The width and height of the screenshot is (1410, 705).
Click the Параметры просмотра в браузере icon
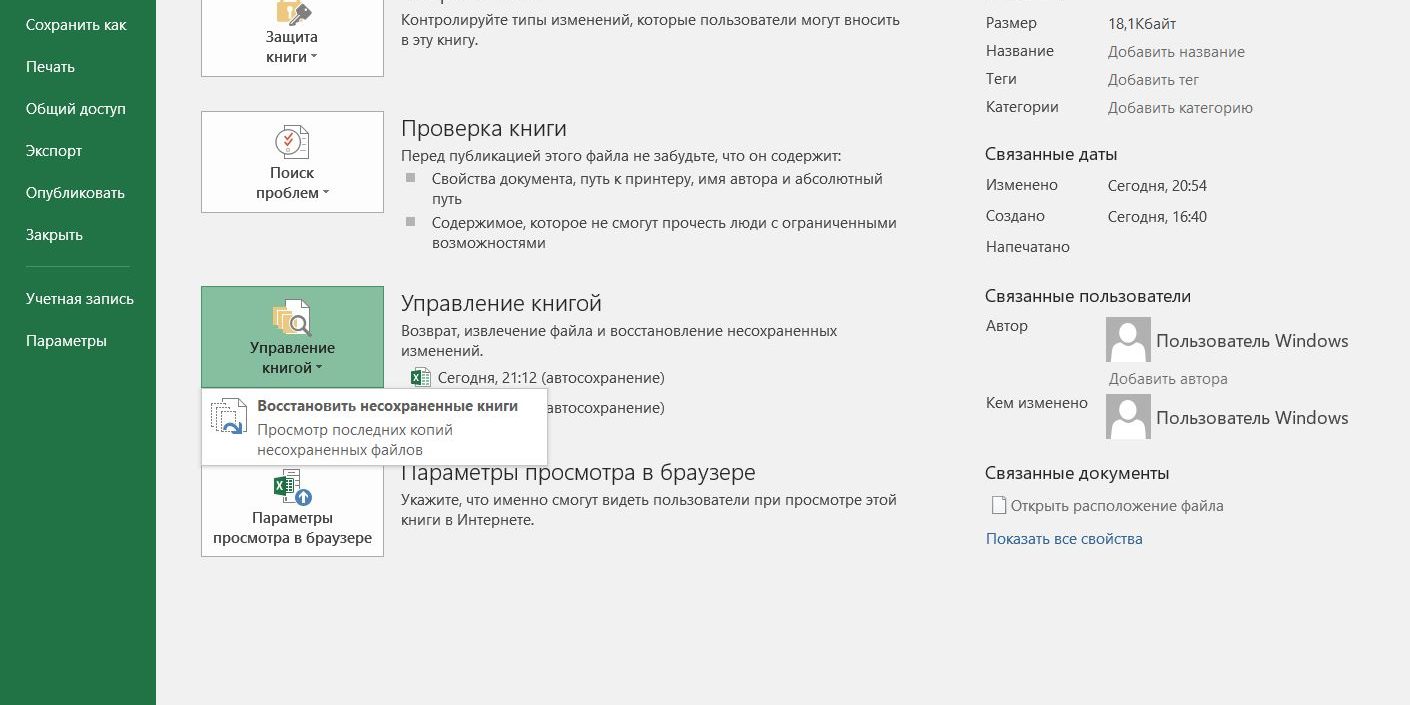[x=292, y=490]
